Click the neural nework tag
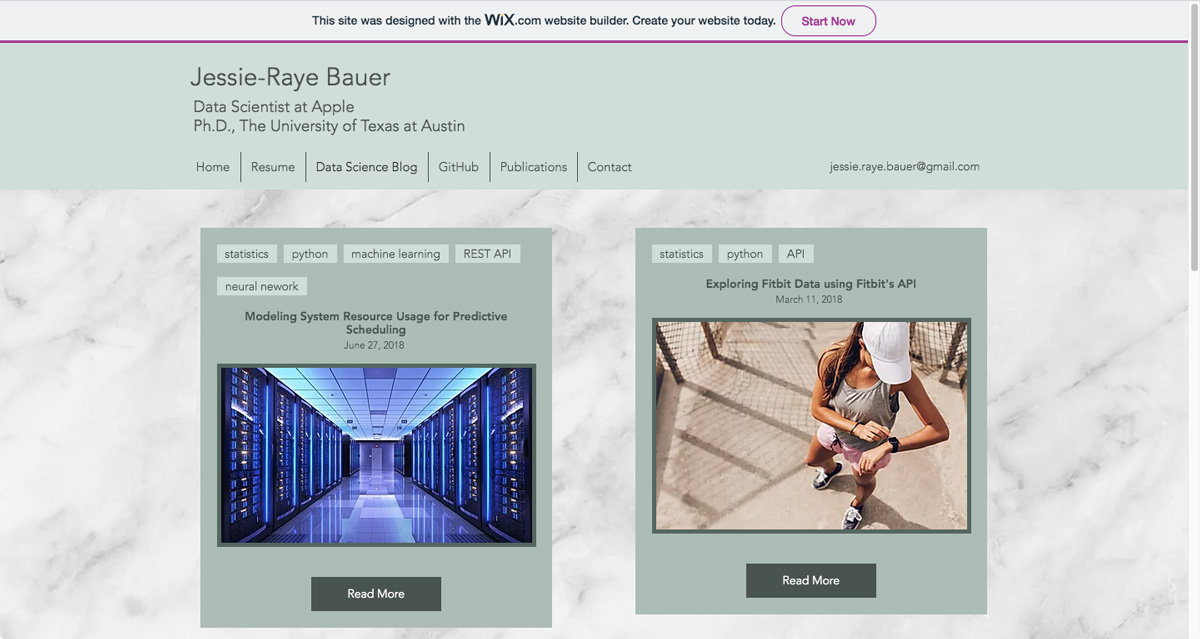Screen dimensions: 1200x639 click(261, 286)
